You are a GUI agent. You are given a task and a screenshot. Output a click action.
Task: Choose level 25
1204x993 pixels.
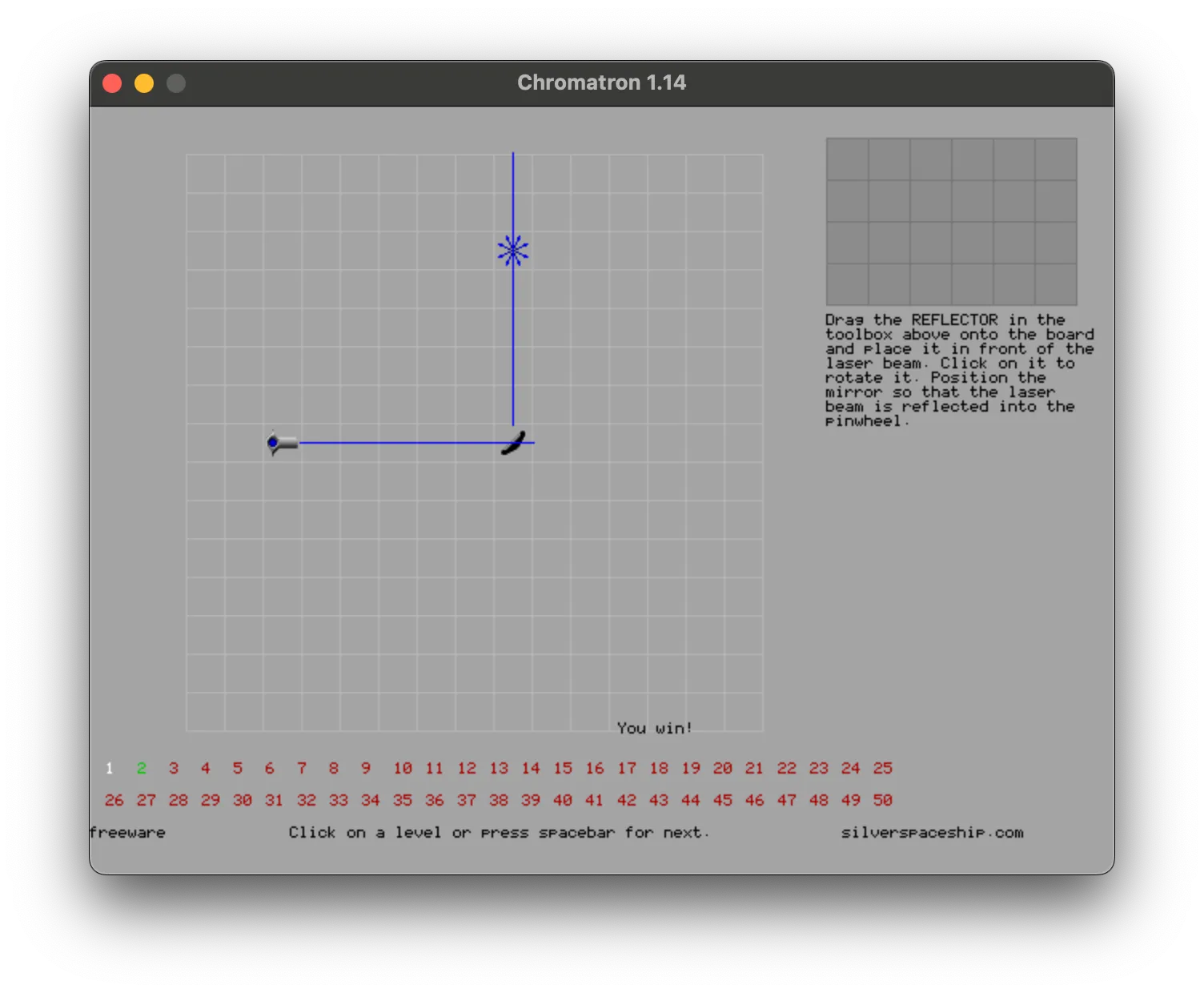[882, 769]
